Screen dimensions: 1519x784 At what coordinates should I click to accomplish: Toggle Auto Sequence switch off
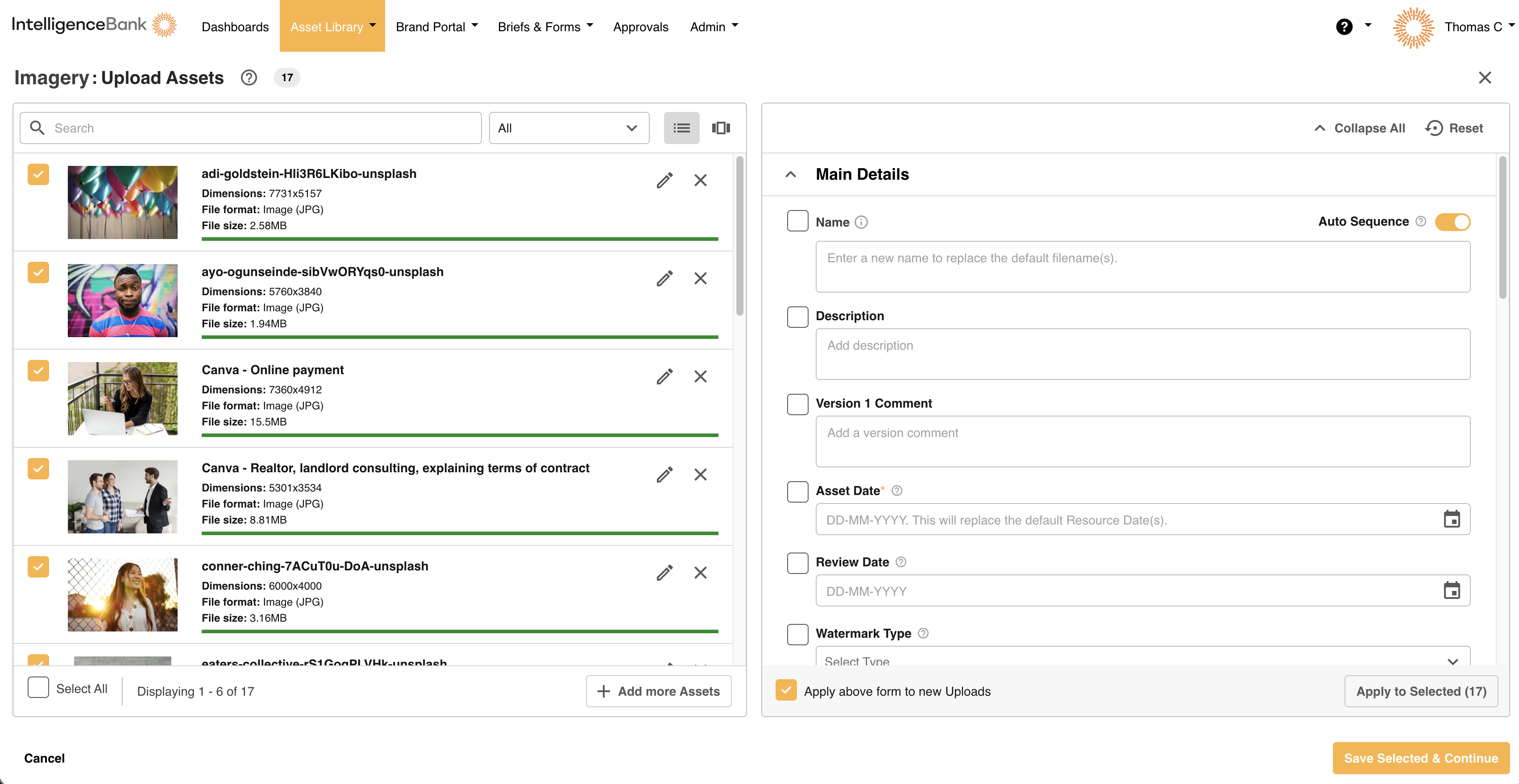pyautogui.click(x=1453, y=222)
